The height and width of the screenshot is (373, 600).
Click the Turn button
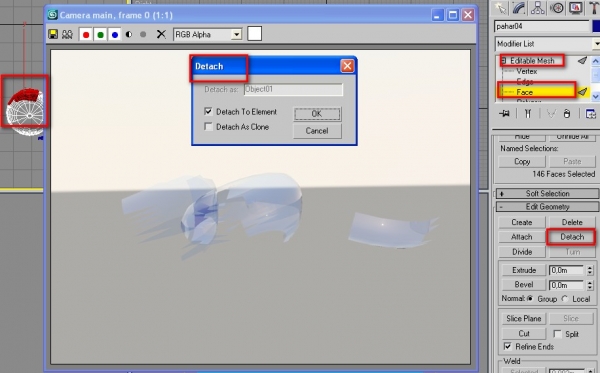click(x=572, y=252)
